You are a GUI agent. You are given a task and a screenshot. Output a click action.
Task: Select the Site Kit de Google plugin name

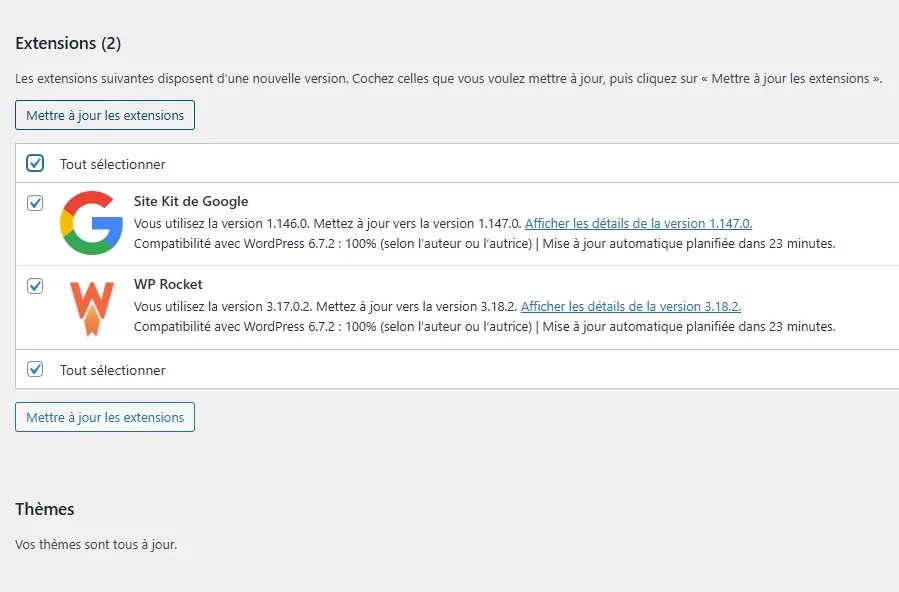click(x=191, y=201)
